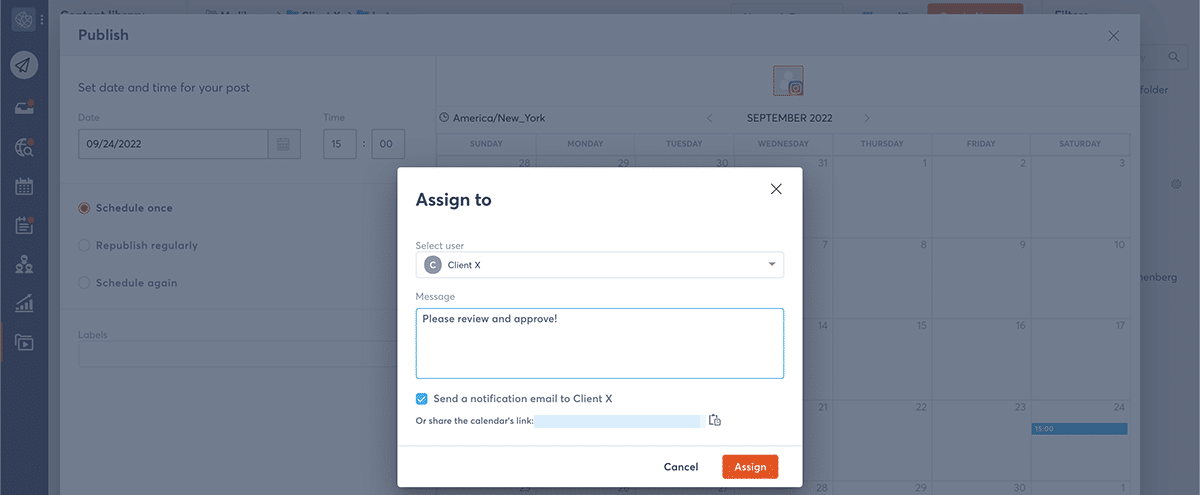
Task: Open the analytics bar chart sidebar icon
Action: tap(24, 303)
